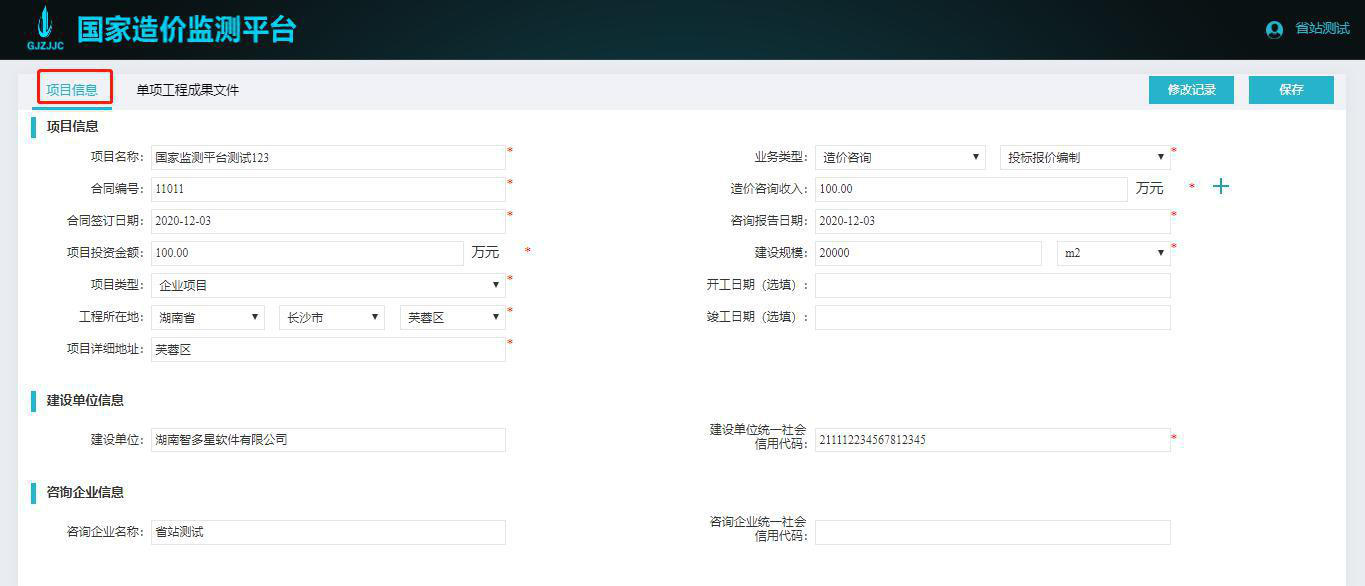Viewport: 1365px width, 586px height.
Task: Click the user avatar beside 省站测试
Action: tap(1273, 29)
